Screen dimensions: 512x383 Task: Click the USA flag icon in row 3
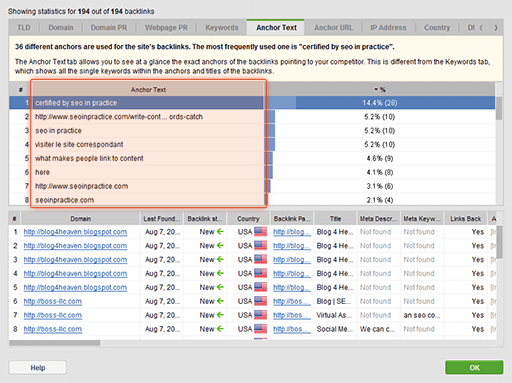point(260,259)
